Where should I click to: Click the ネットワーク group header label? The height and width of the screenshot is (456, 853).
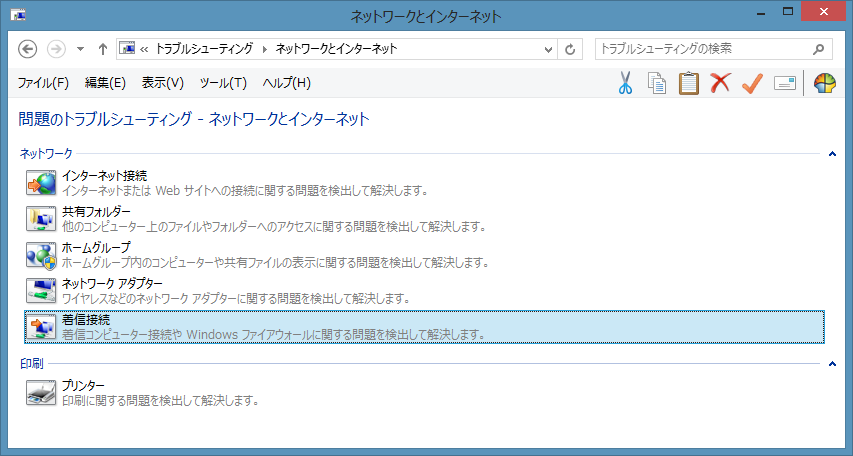[46, 153]
